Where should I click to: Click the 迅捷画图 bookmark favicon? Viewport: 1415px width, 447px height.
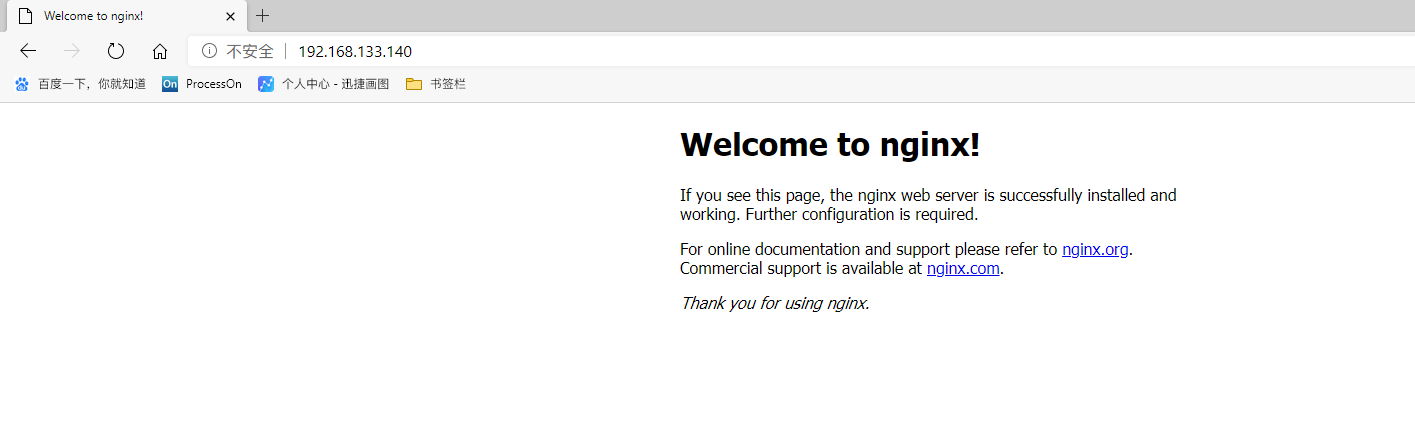pyautogui.click(x=266, y=84)
